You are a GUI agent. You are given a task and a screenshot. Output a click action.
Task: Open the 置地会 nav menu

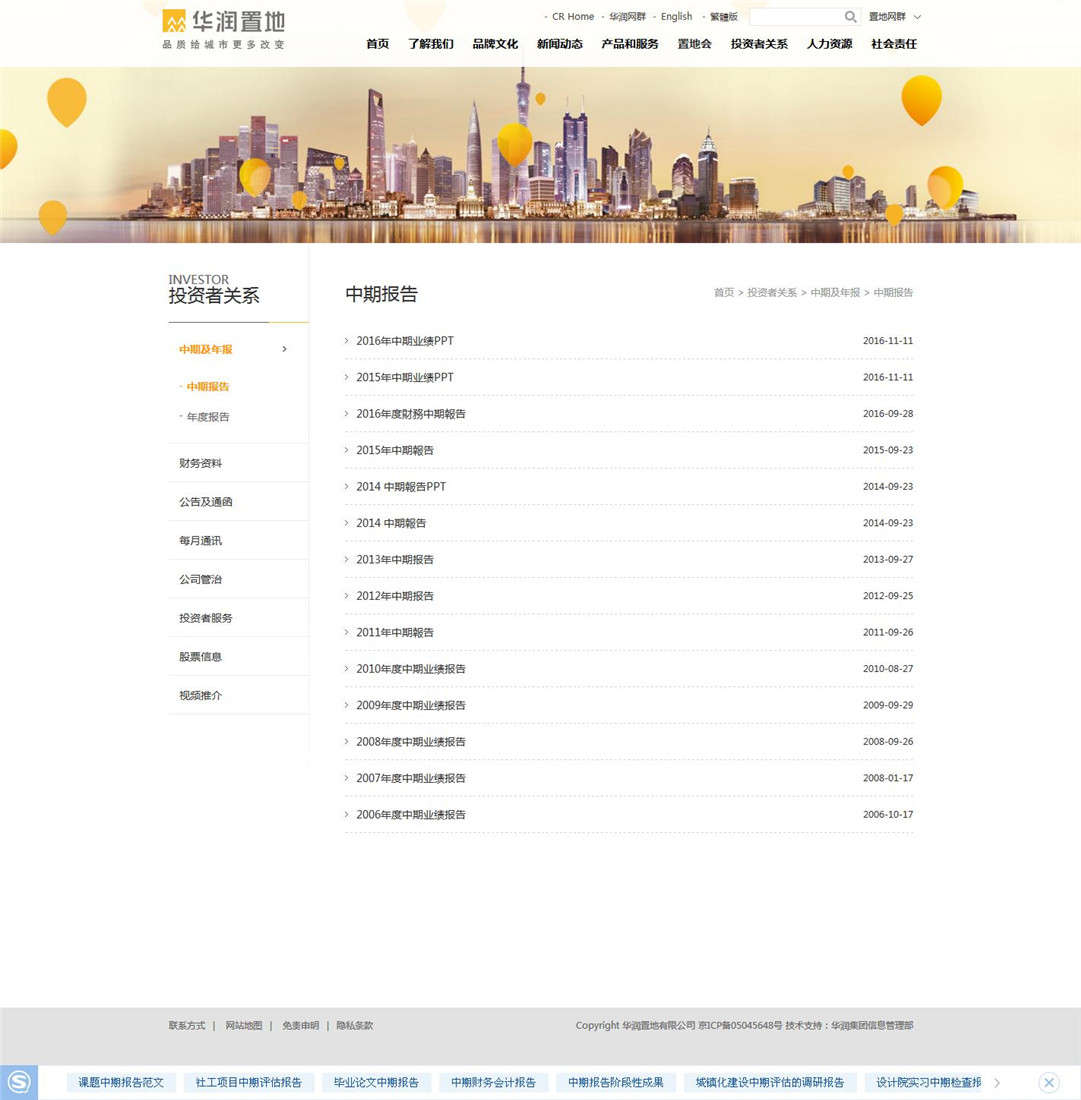click(694, 43)
